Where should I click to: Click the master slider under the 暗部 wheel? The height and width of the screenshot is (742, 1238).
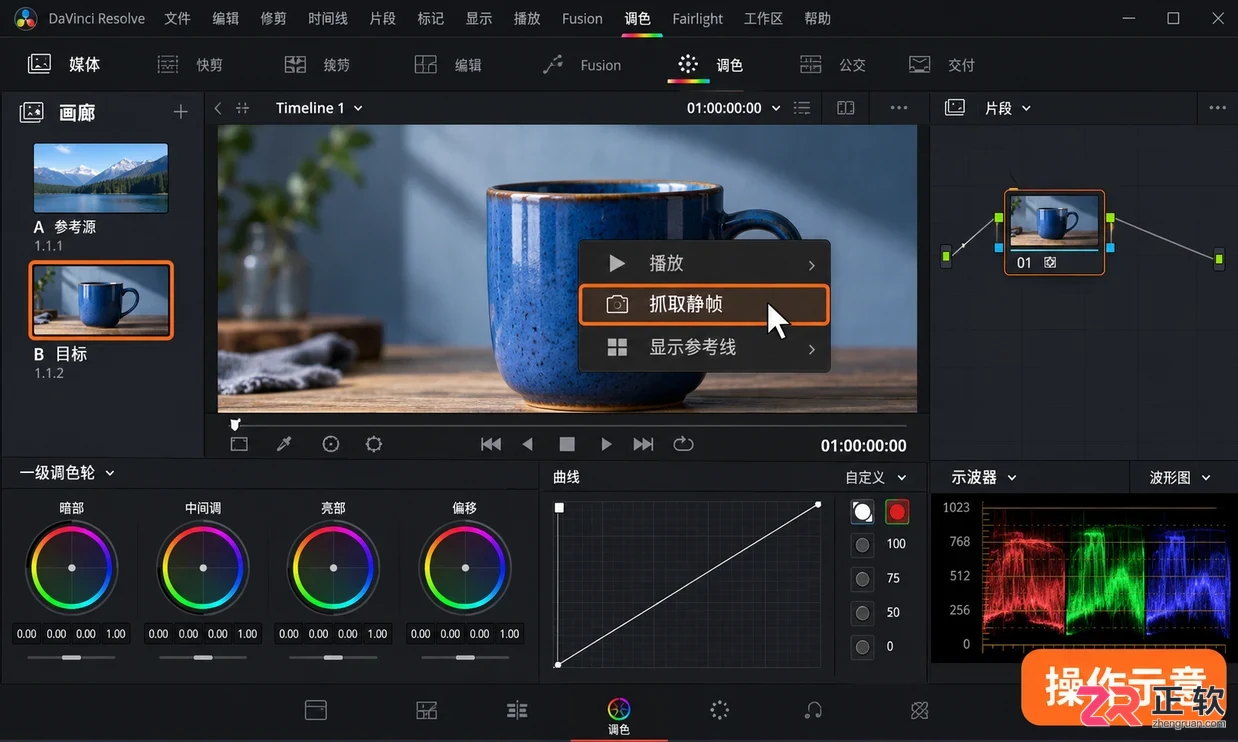point(71,657)
